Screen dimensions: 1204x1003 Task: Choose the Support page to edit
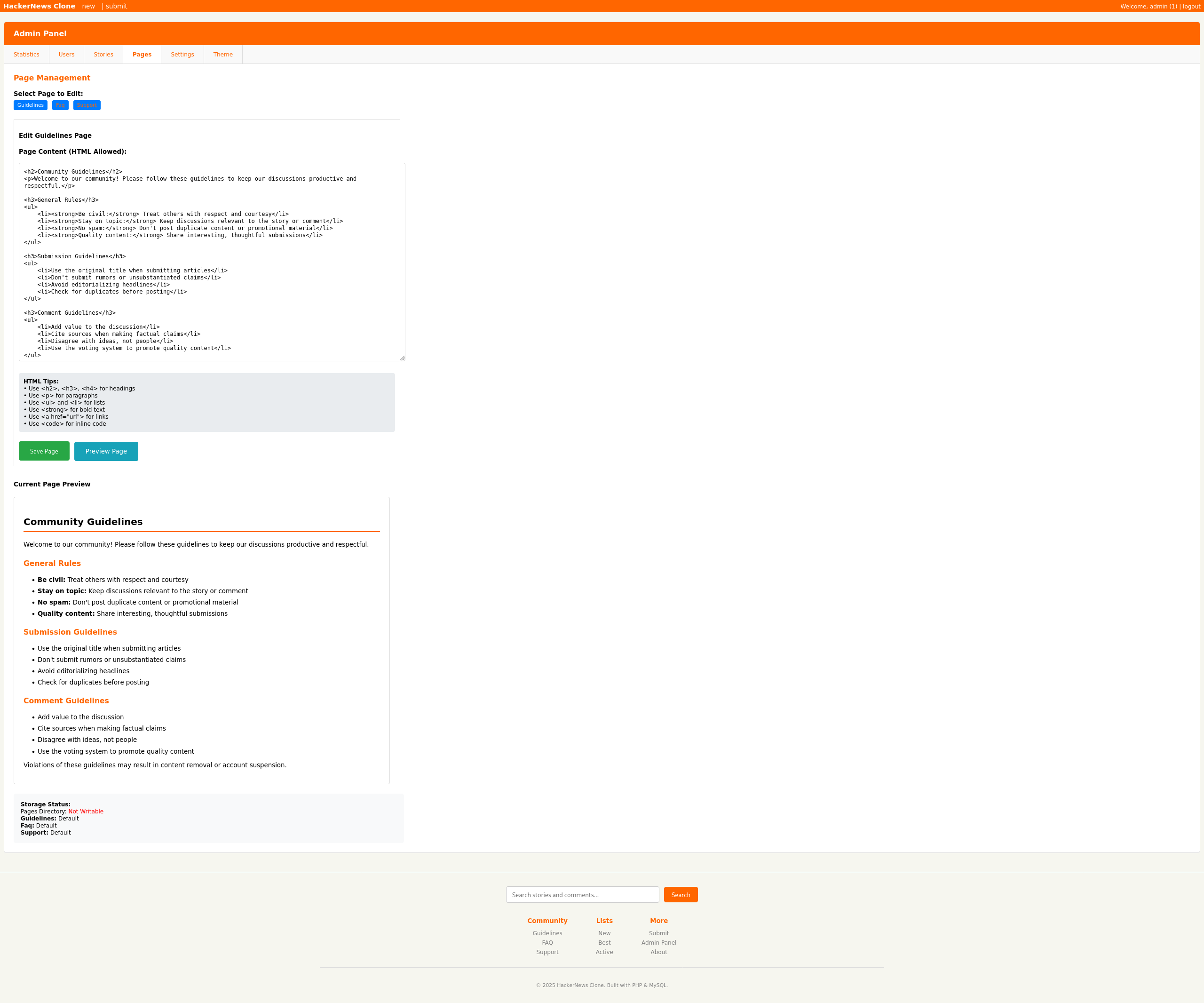click(87, 105)
